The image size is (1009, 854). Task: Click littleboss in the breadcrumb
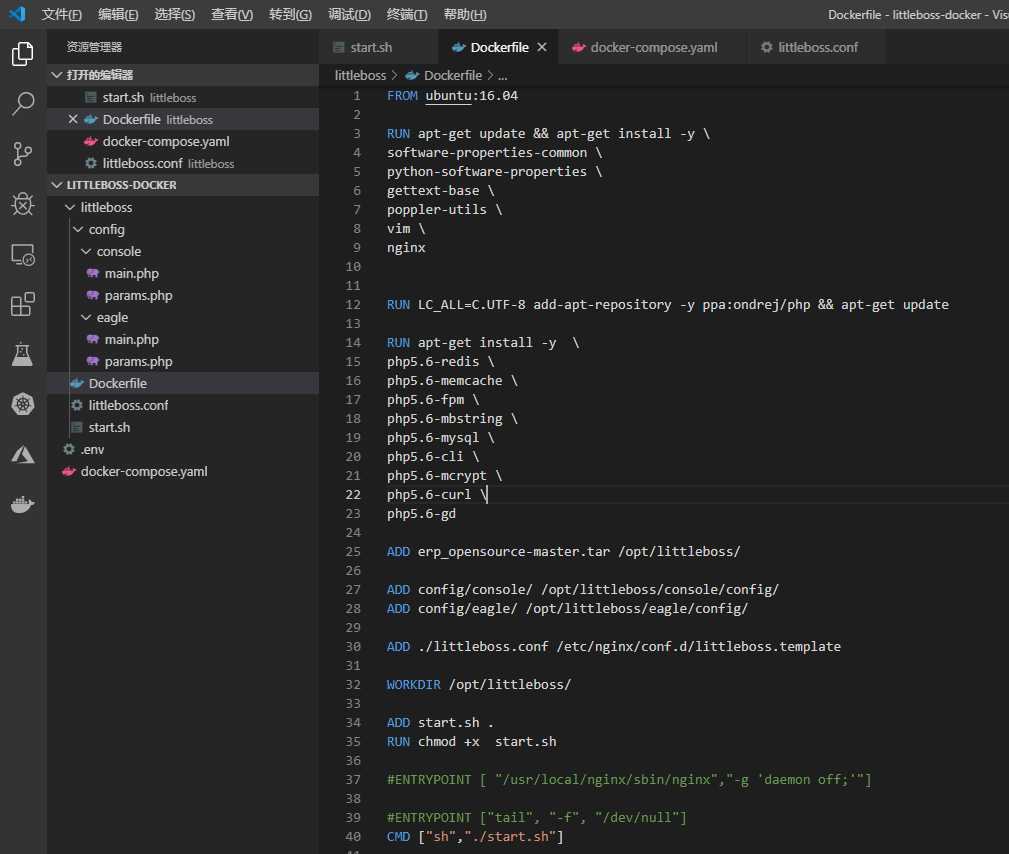tap(360, 75)
